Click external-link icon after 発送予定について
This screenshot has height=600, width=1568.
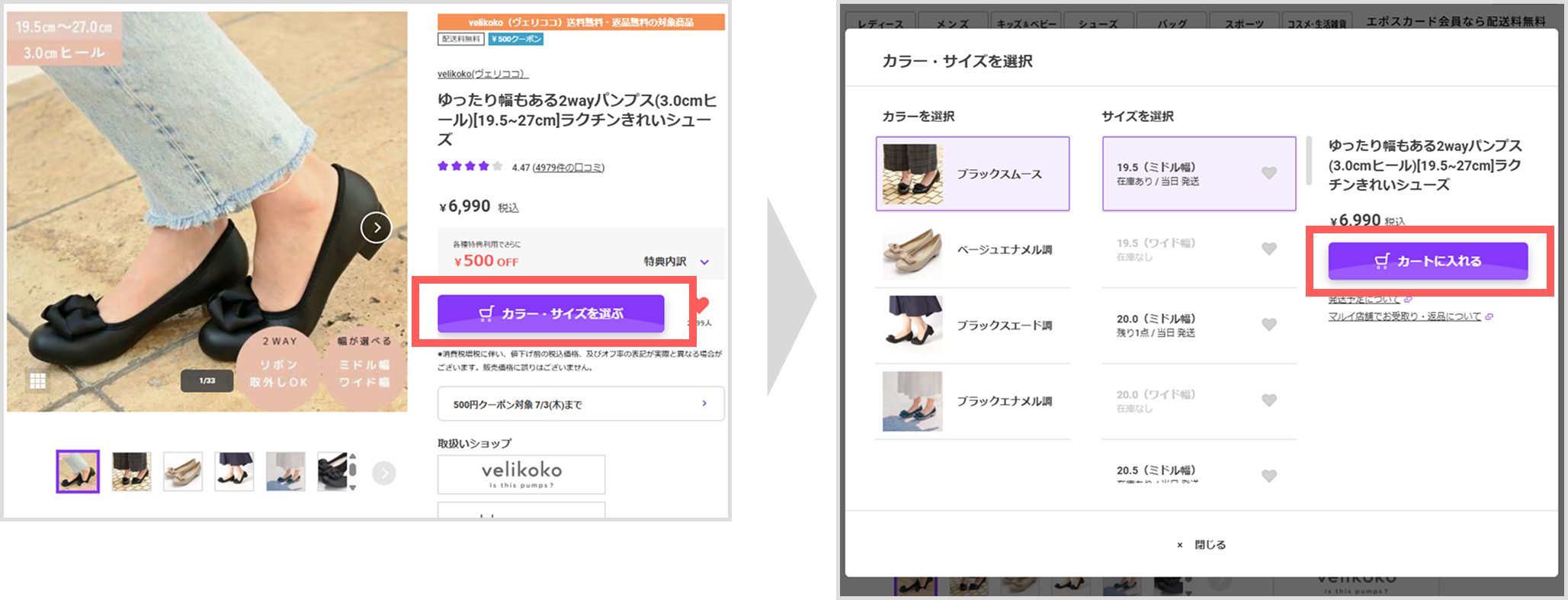[1408, 300]
